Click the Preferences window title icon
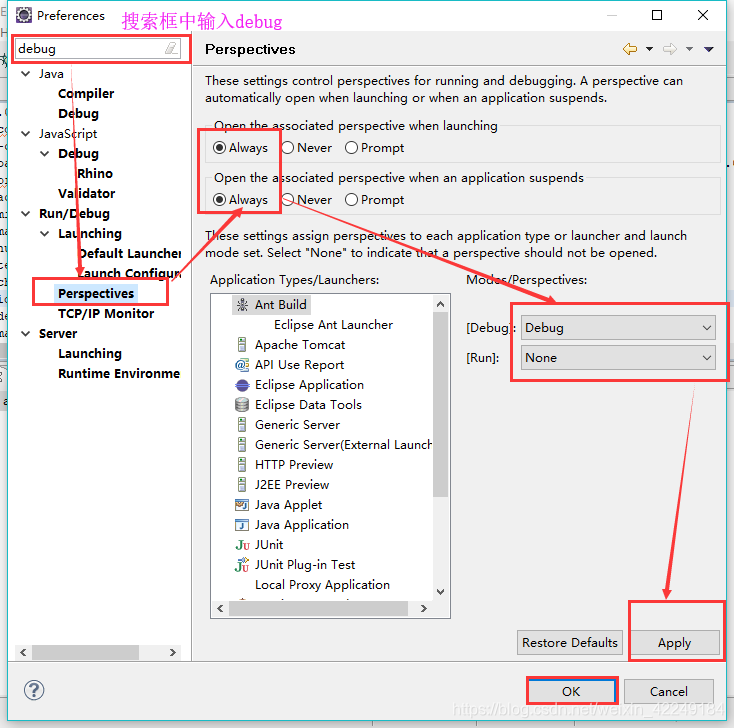The height and width of the screenshot is (728, 734). point(24,15)
